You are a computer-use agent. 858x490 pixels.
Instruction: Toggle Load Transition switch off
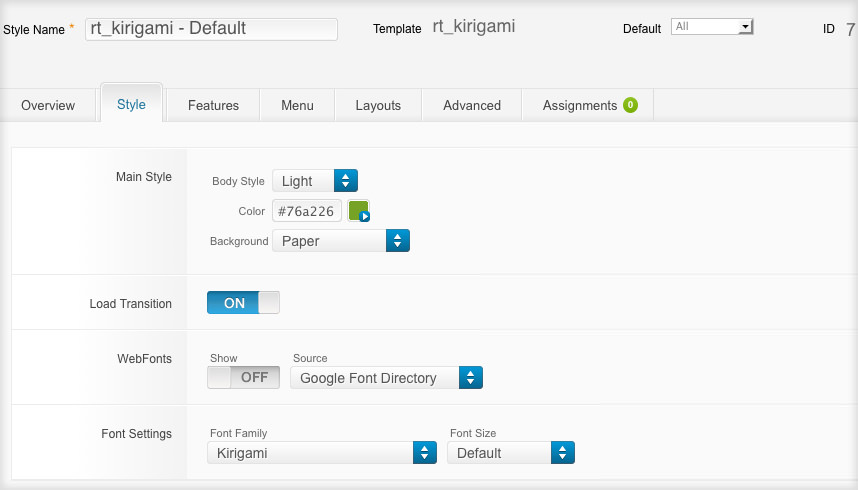pyautogui.click(x=243, y=303)
